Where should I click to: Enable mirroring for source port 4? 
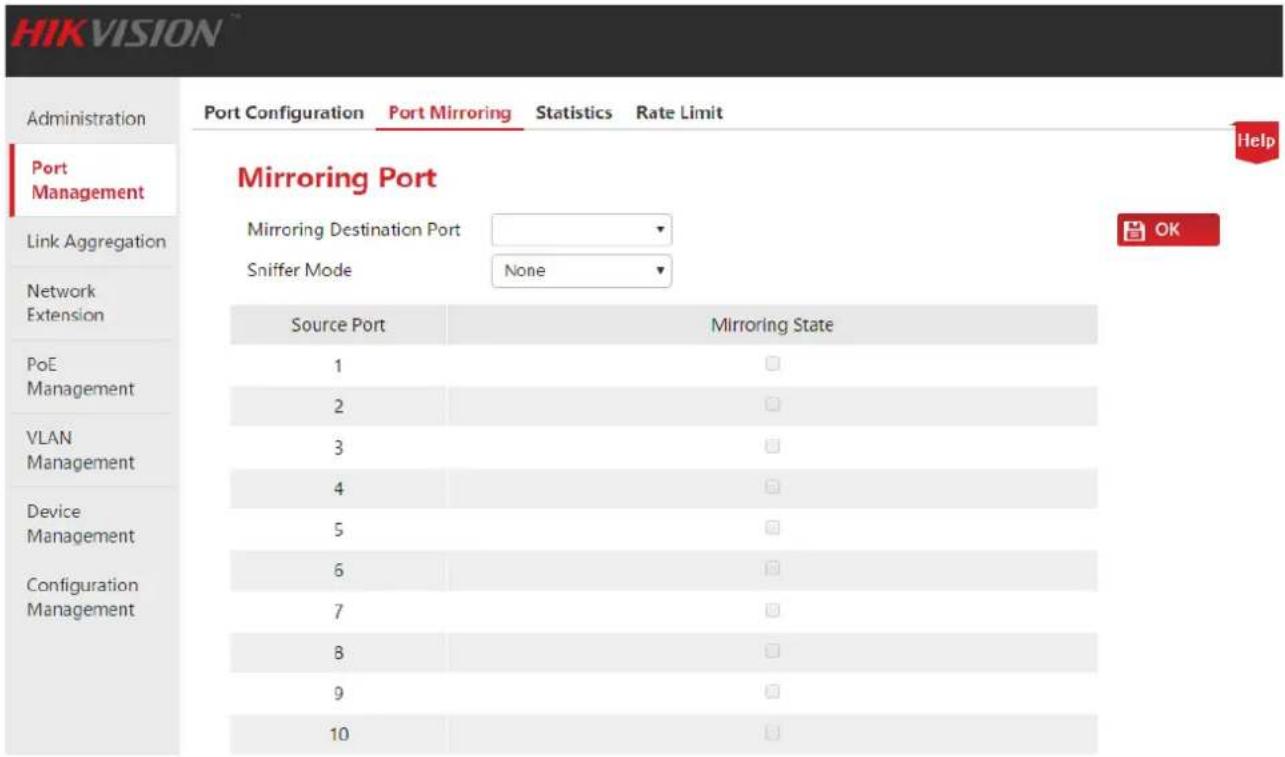coord(772,487)
